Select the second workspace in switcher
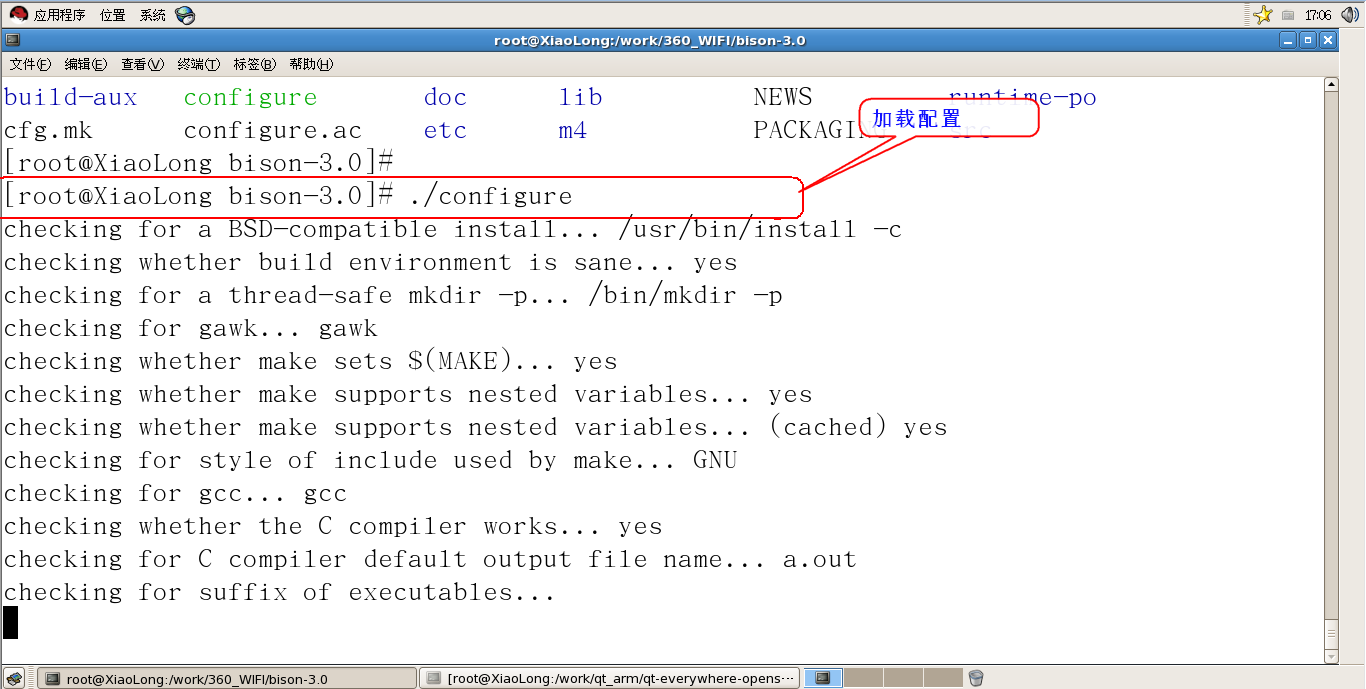Image resolution: width=1366 pixels, height=689 pixels. point(864,678)
